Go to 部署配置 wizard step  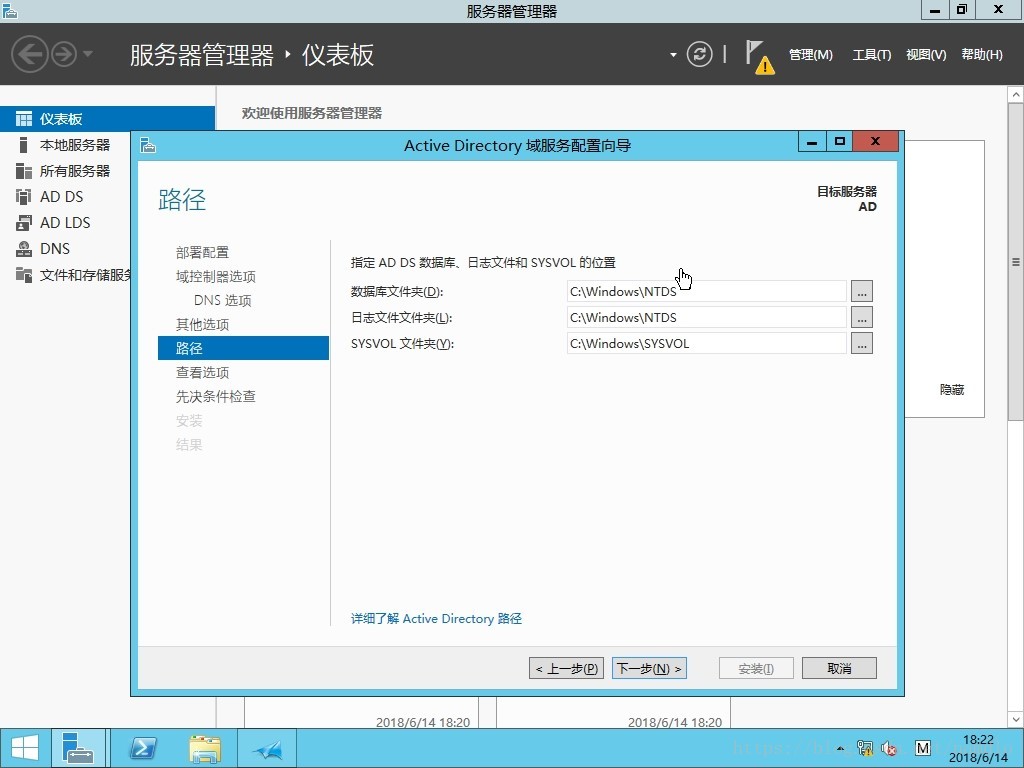tap(202, 252)
